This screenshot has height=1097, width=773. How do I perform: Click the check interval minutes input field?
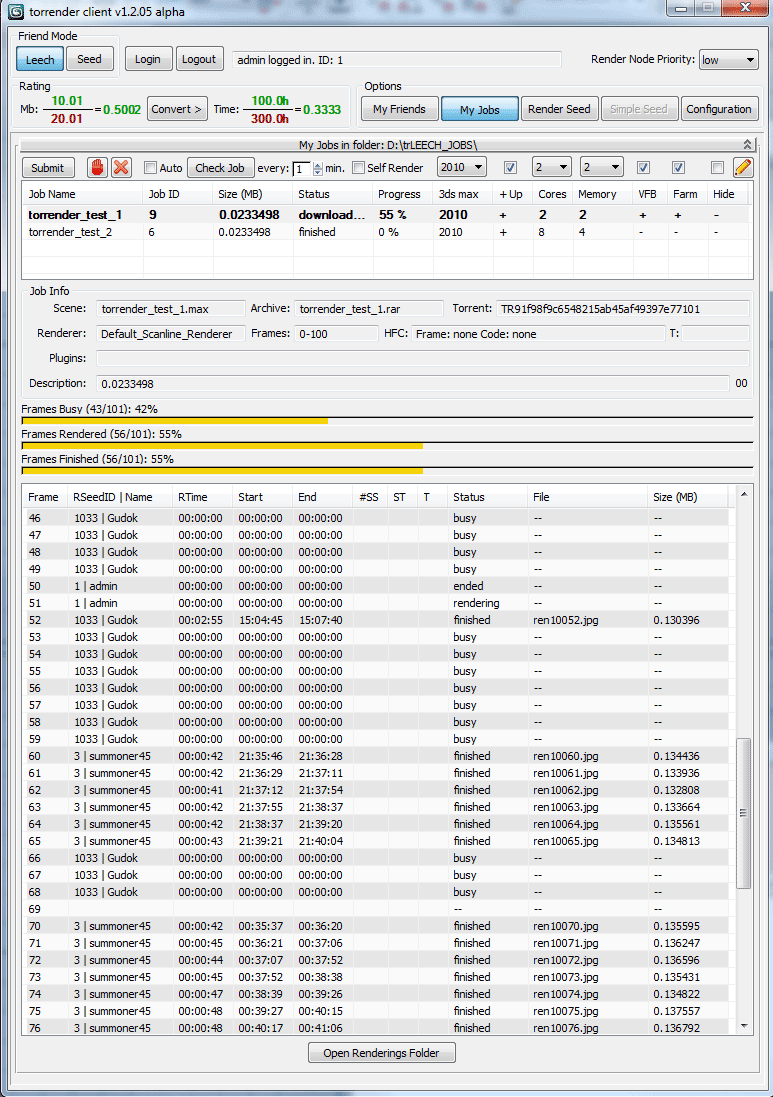click(x=302, y=169)
